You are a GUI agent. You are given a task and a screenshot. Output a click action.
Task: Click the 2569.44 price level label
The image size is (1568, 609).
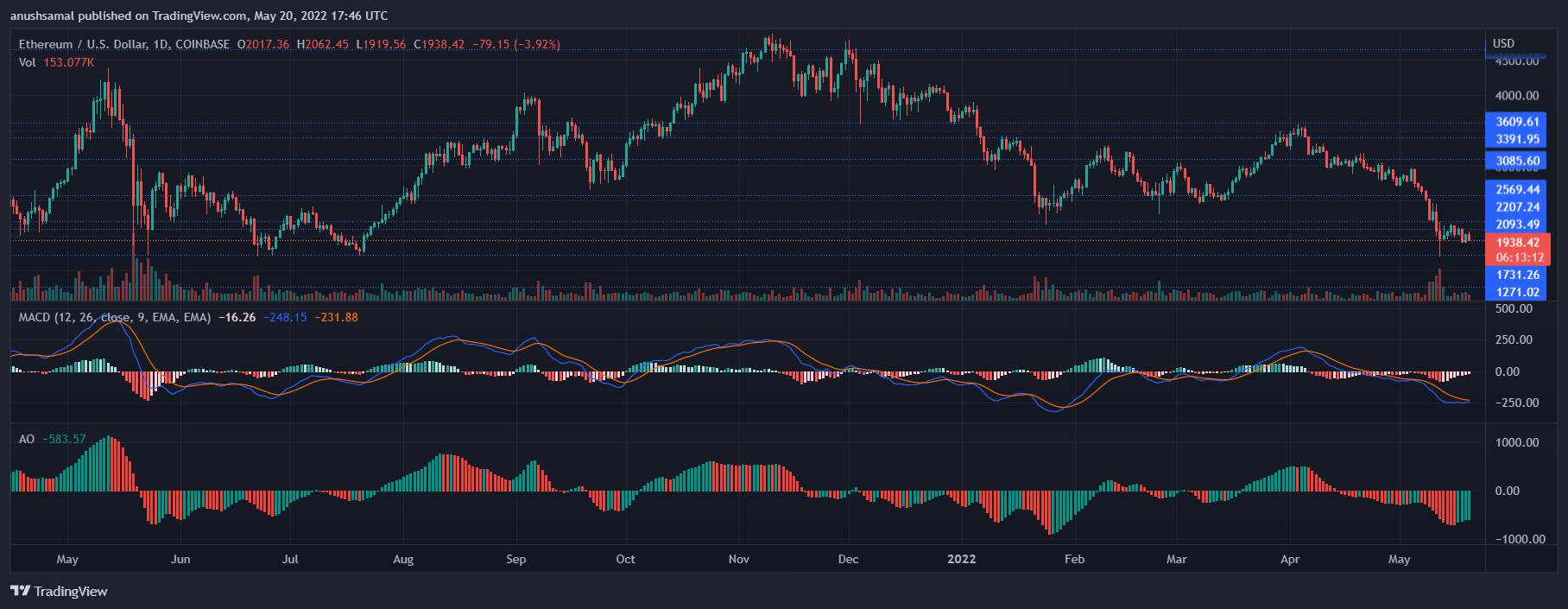tap(1517, 189)
